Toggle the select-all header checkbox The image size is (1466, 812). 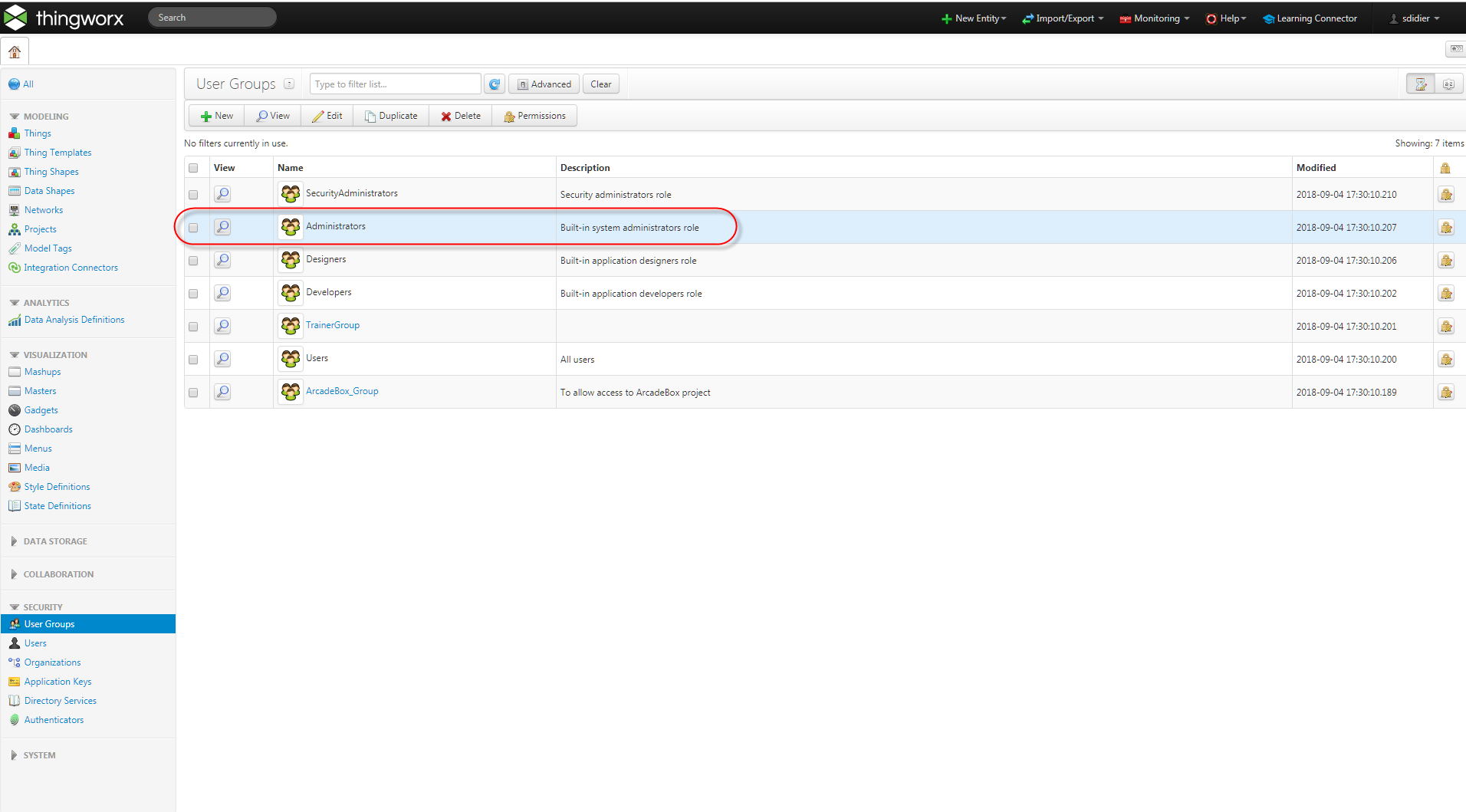pos(193,168)
